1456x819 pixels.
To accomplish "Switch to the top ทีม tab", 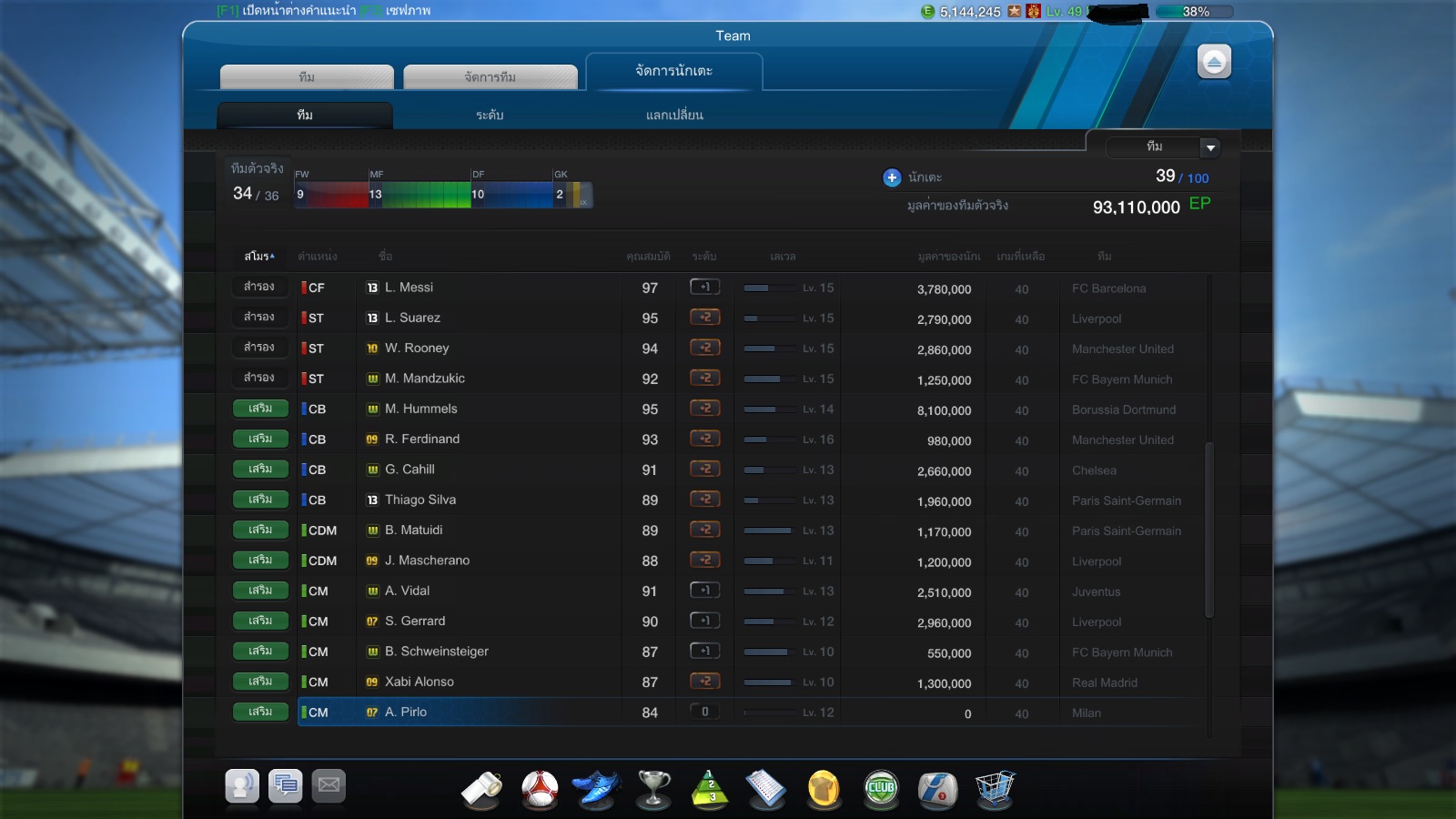I will (307, 77).
